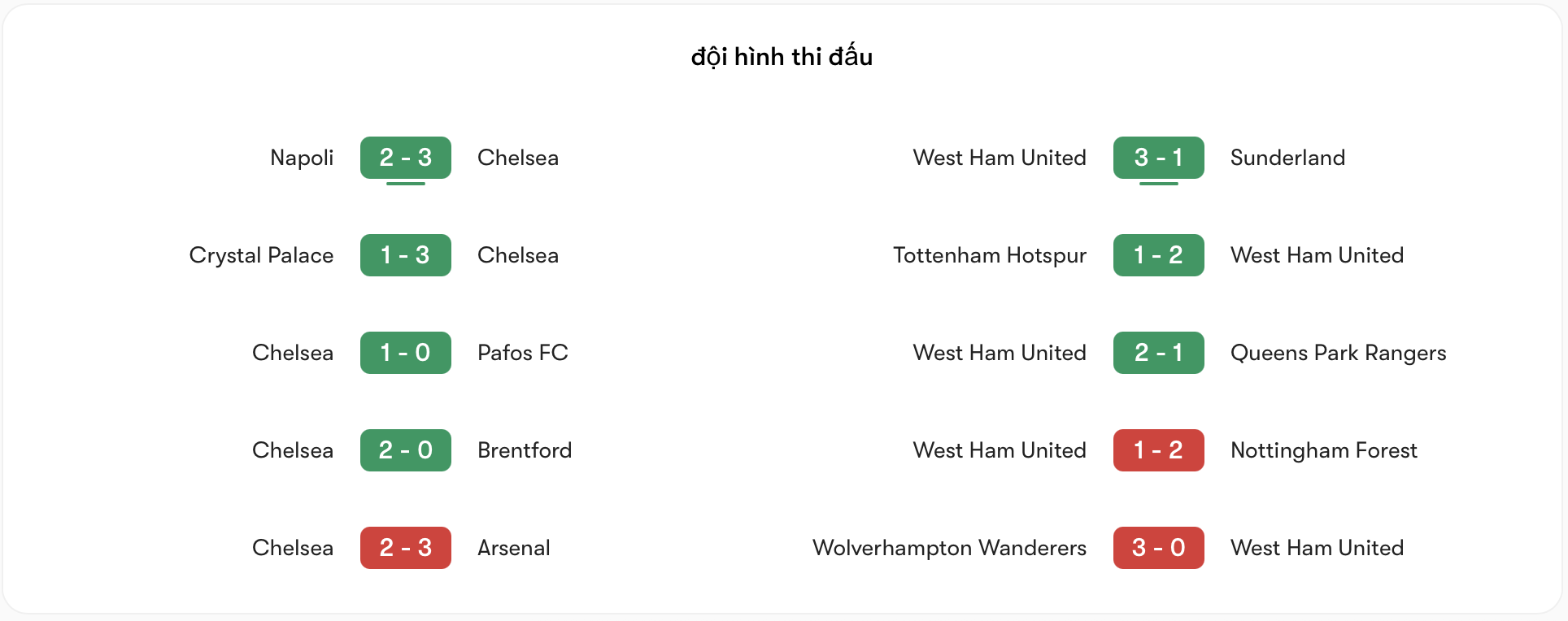Image resolution: width=1568 pixels, height=621 pixels.
Task: Click the đội hình thi đấu heading
Action: 782,56
